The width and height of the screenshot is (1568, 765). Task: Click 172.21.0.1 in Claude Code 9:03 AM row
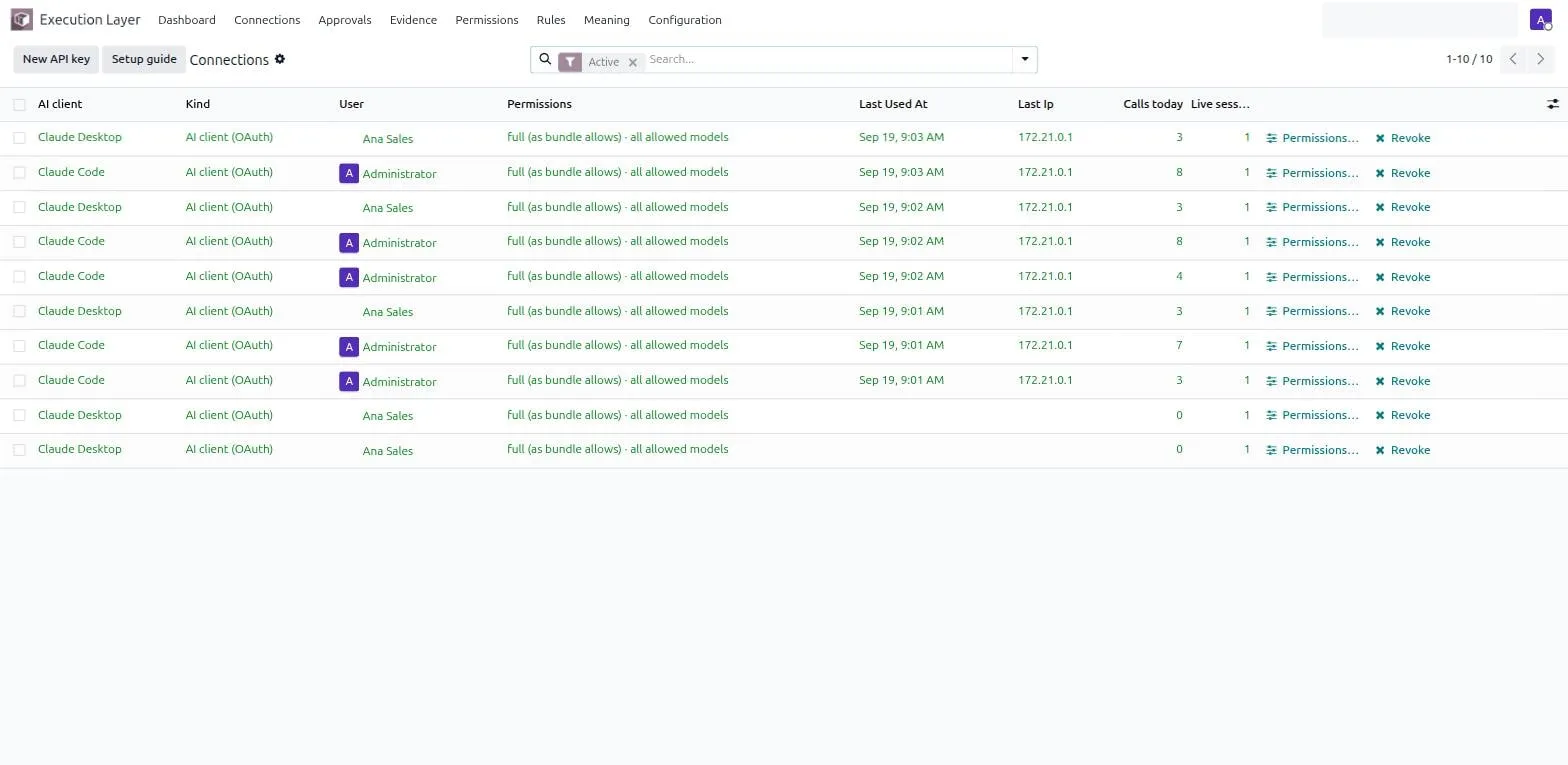pyautogui.click(x=1045, y=172)
